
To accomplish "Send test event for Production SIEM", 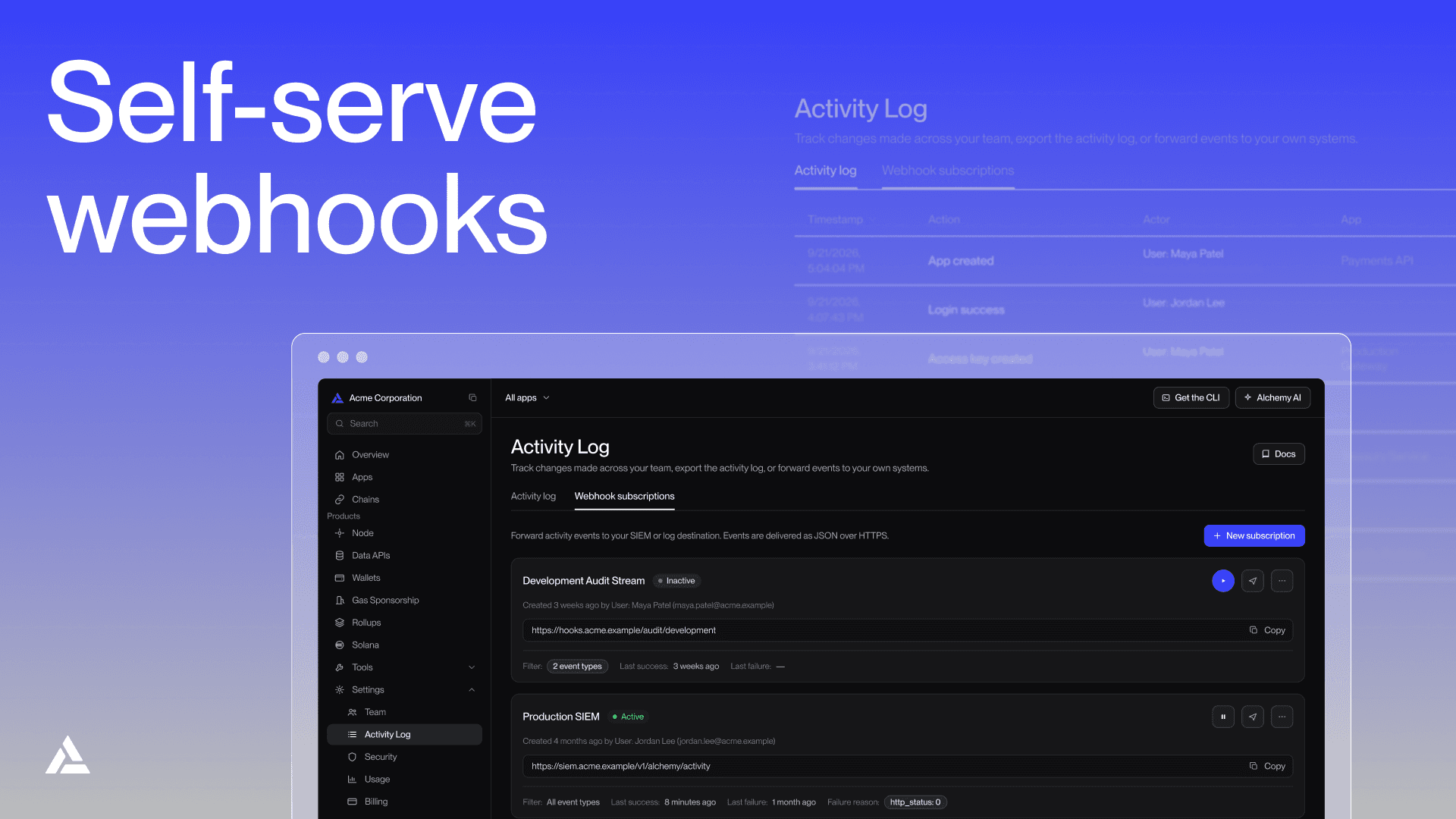I will tap(1253, 717).
